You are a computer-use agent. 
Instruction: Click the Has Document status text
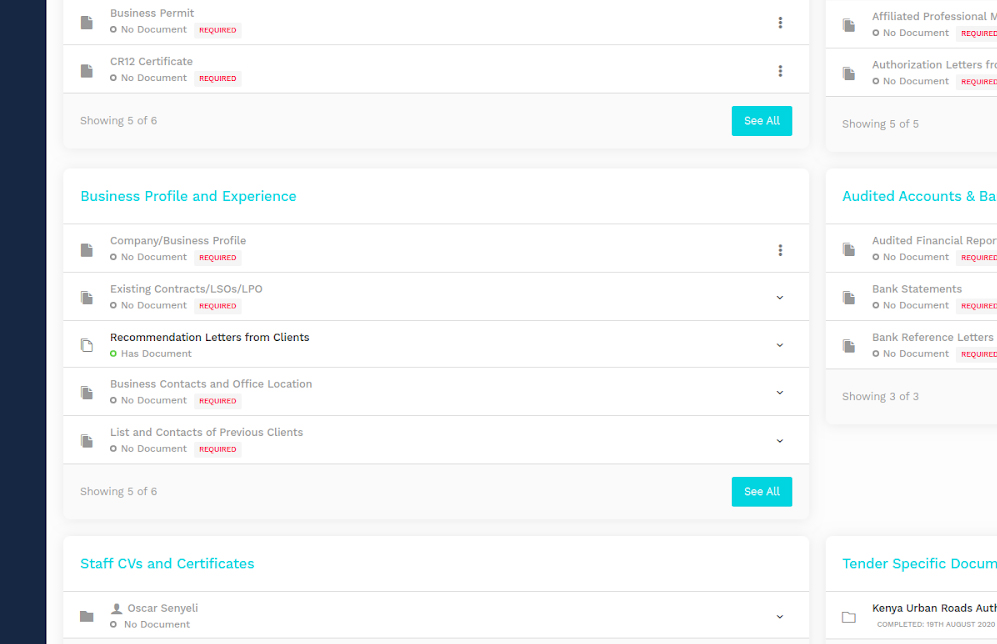156,354
